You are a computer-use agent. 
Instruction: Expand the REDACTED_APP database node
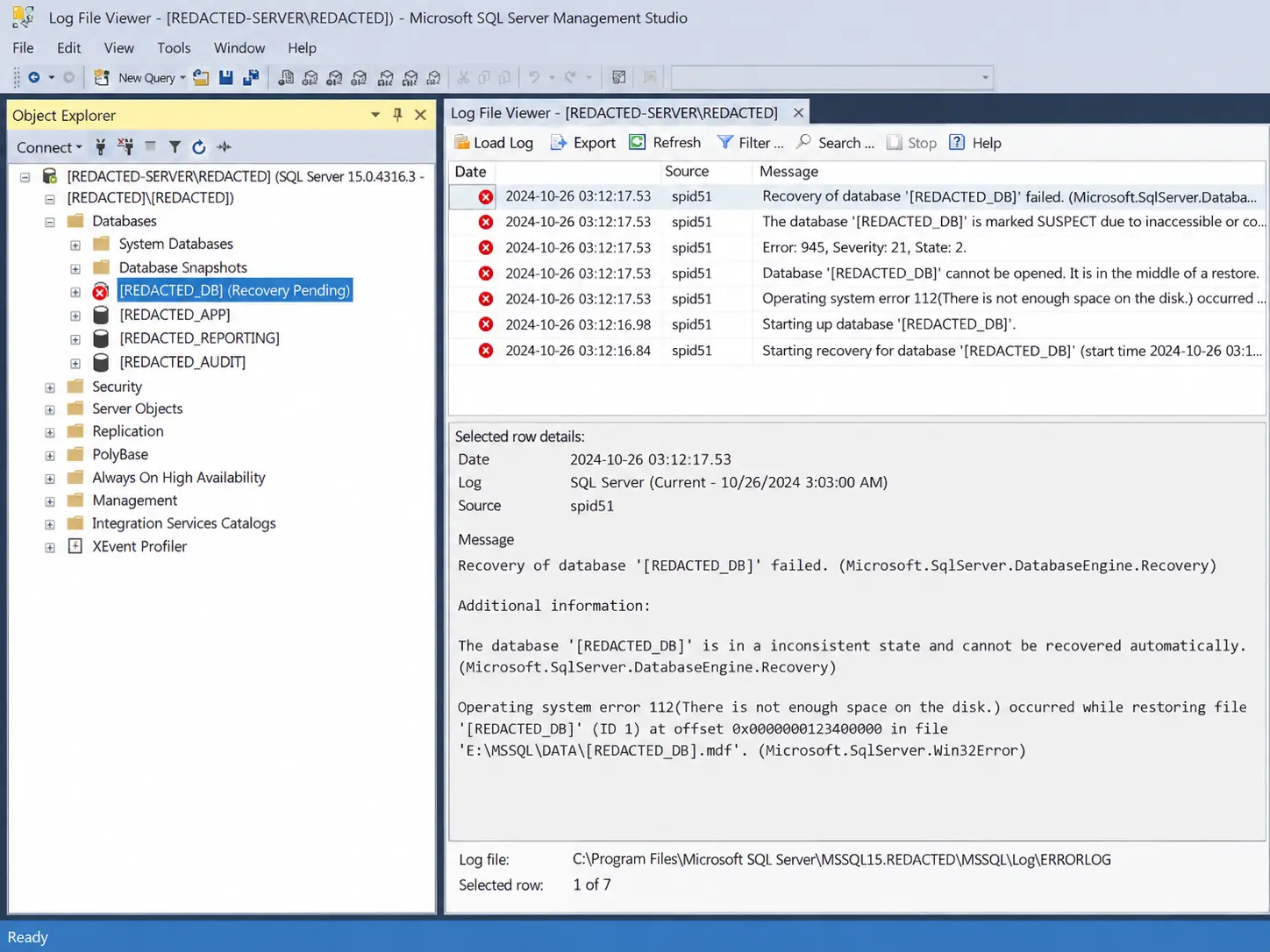point(75,316)
